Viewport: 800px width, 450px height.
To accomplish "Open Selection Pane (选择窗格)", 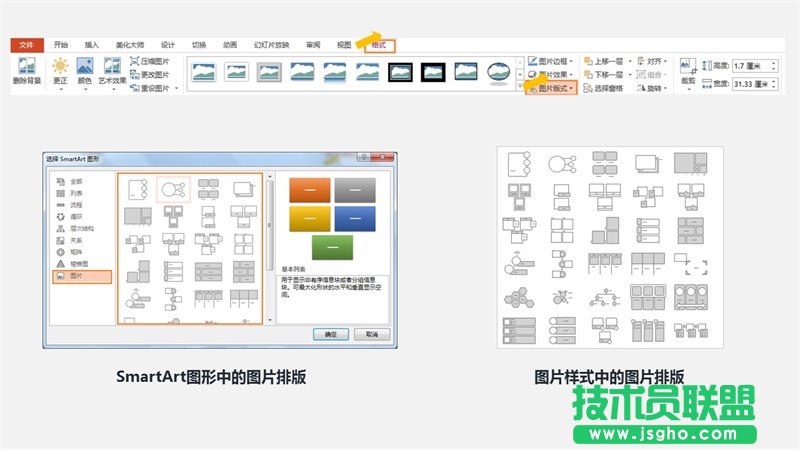I will pos(603,88).
